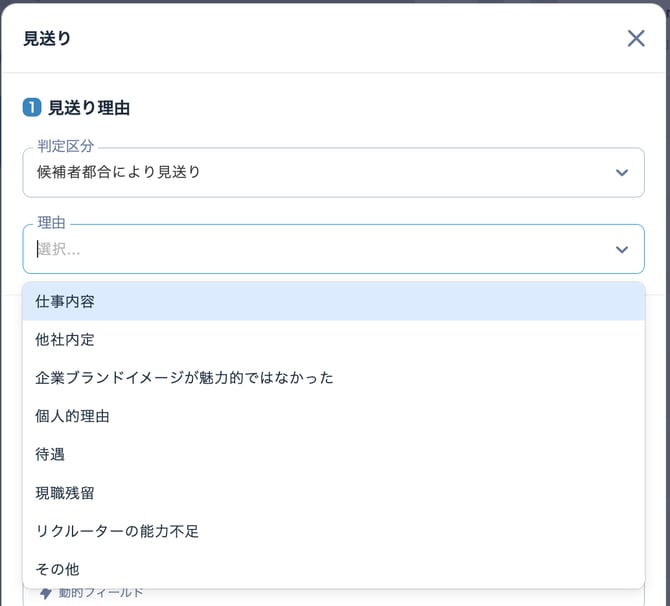670x606 pixels.
Task: Click the step 1 badge icon
Action: (x=32, y=107)
